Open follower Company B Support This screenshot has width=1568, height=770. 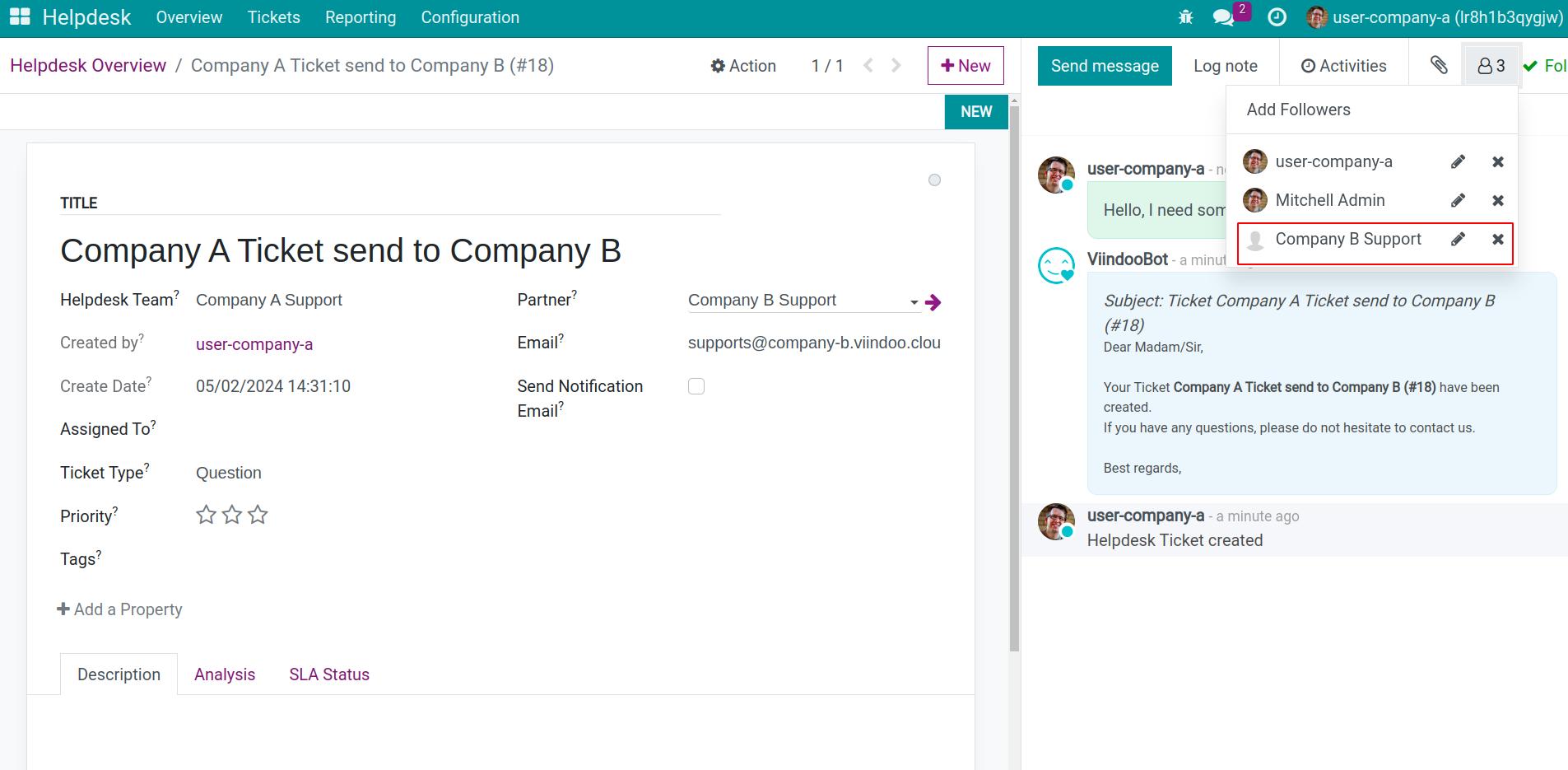click(x=1348, y=239)
